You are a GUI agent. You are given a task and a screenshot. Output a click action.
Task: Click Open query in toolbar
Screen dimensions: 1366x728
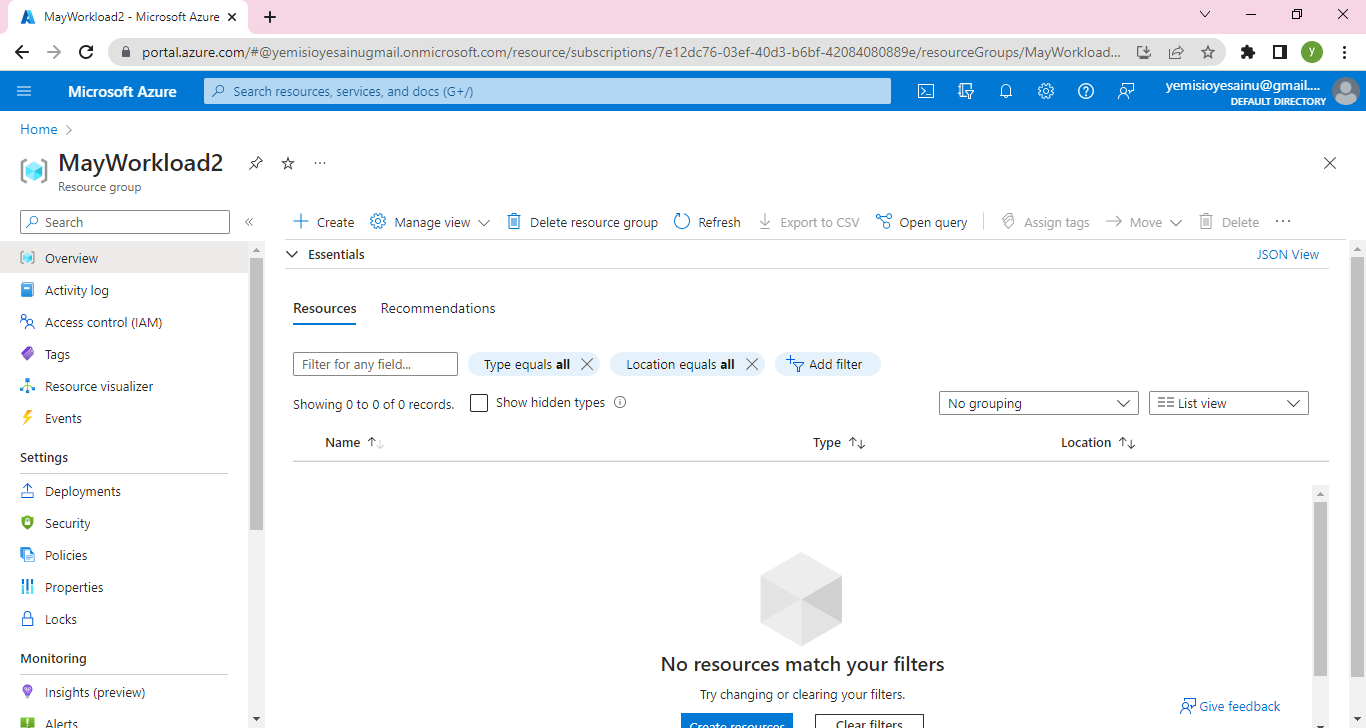[921, 222]
